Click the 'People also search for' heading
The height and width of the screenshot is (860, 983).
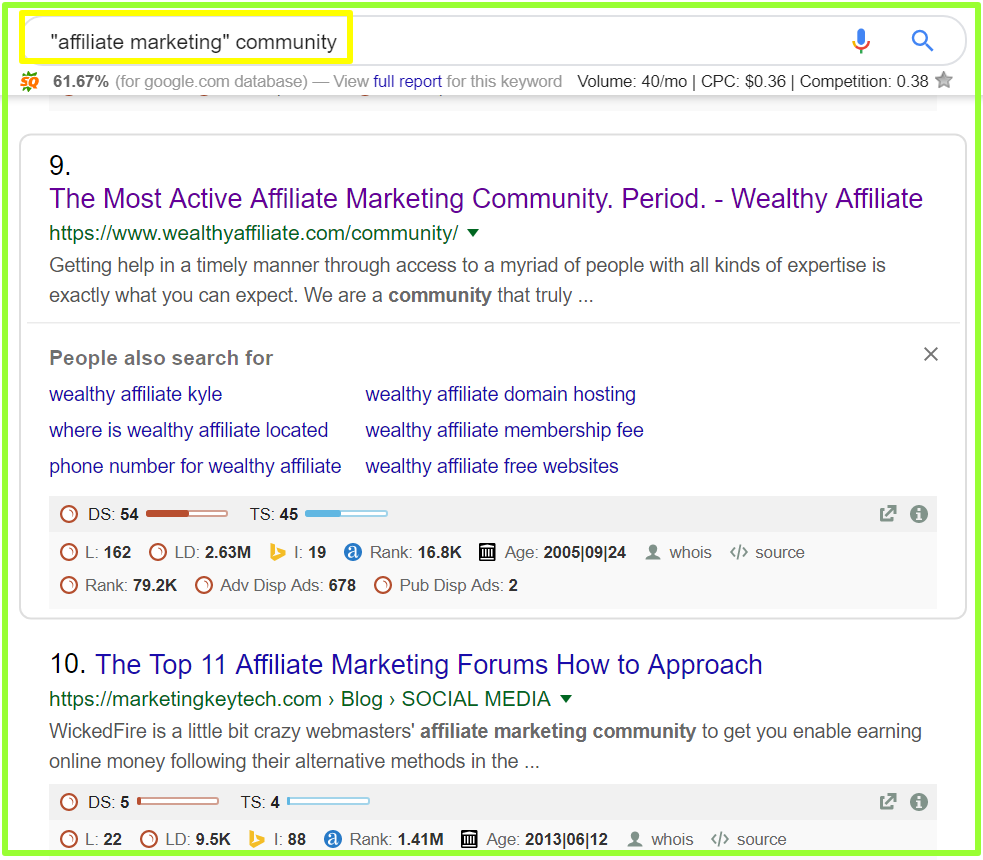[x=161, y=358]
